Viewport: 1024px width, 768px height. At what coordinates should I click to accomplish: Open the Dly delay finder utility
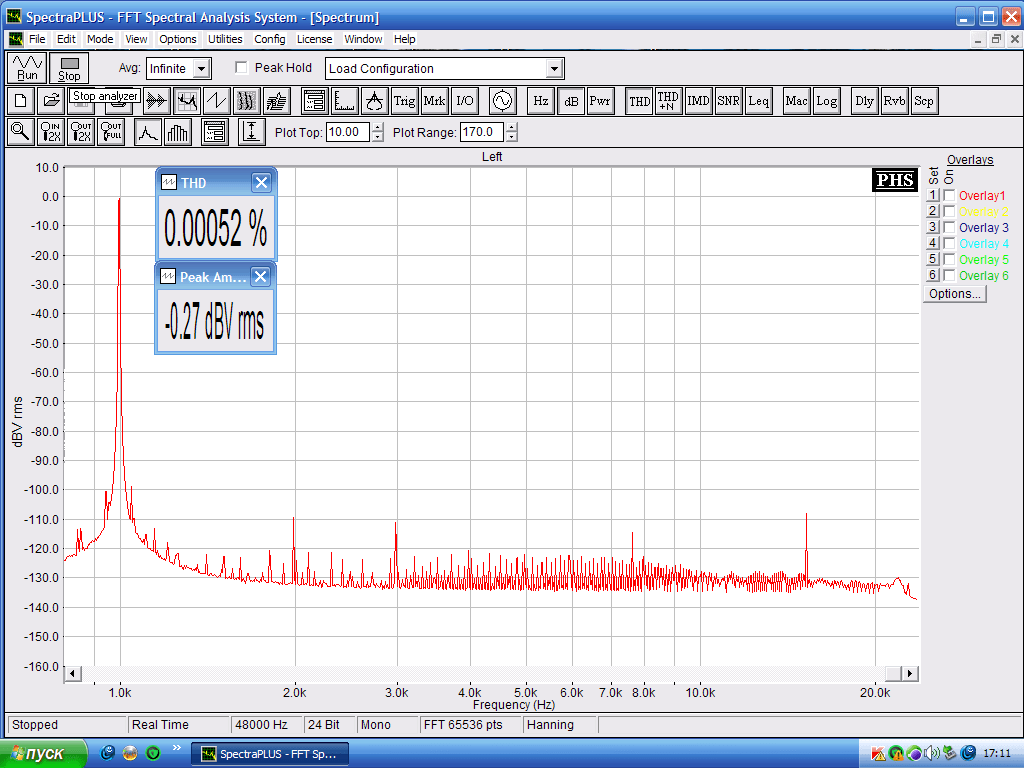(865, 101)
